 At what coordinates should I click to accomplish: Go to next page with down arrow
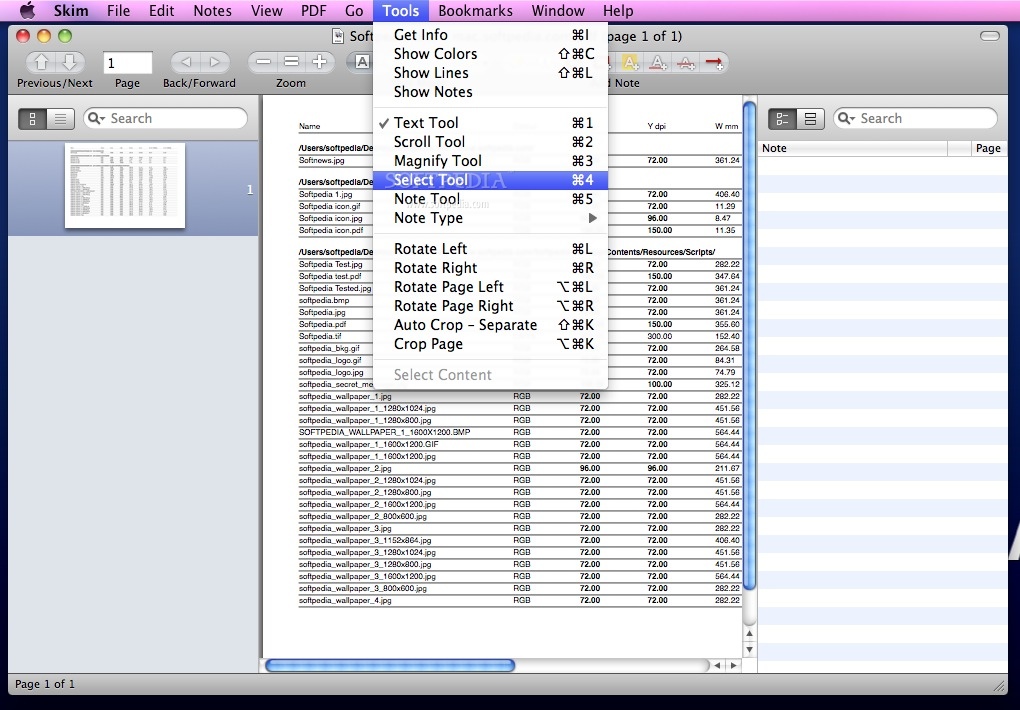(x=69, y=62)
